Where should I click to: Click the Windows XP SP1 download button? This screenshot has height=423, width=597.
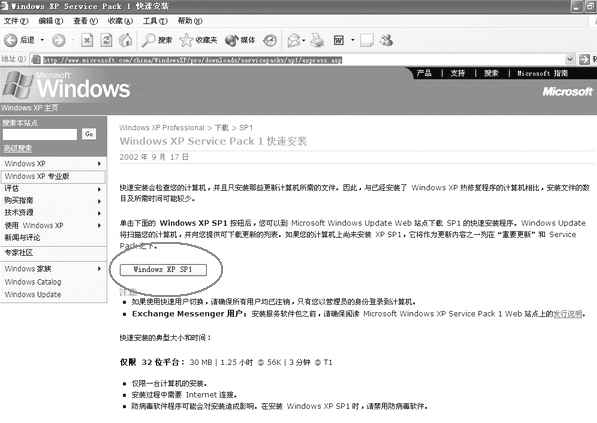(x=163, y=270)
